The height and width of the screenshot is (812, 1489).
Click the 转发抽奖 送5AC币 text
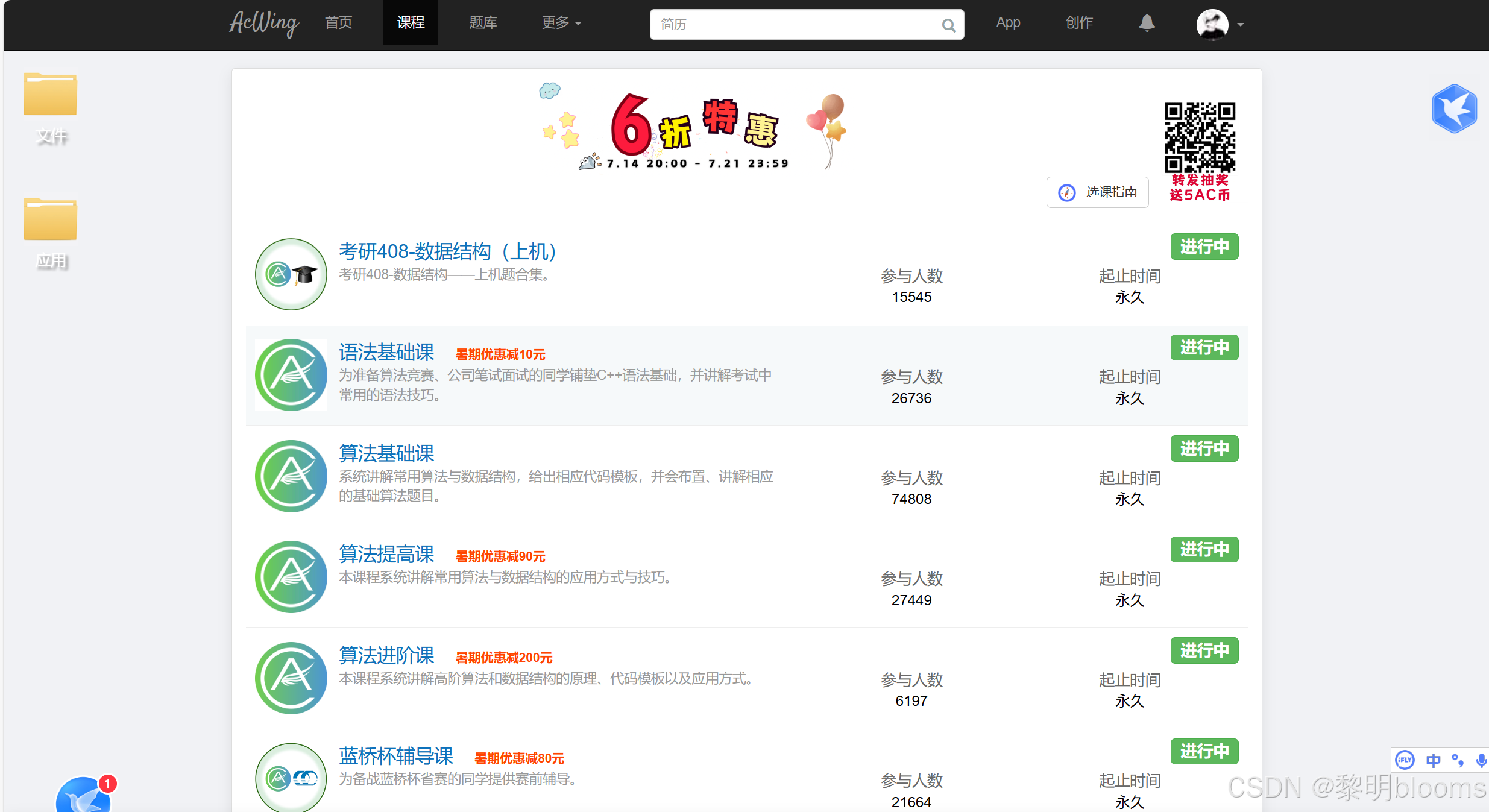(x=1200, y=187)
